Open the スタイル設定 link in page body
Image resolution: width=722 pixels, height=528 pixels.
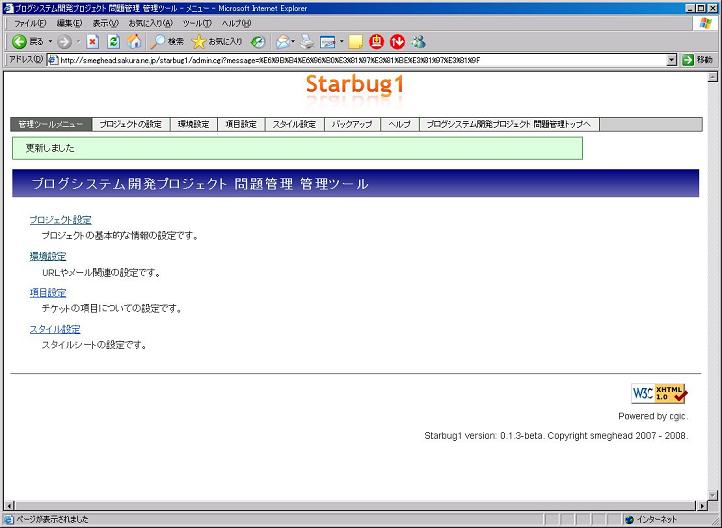point(55,329)
